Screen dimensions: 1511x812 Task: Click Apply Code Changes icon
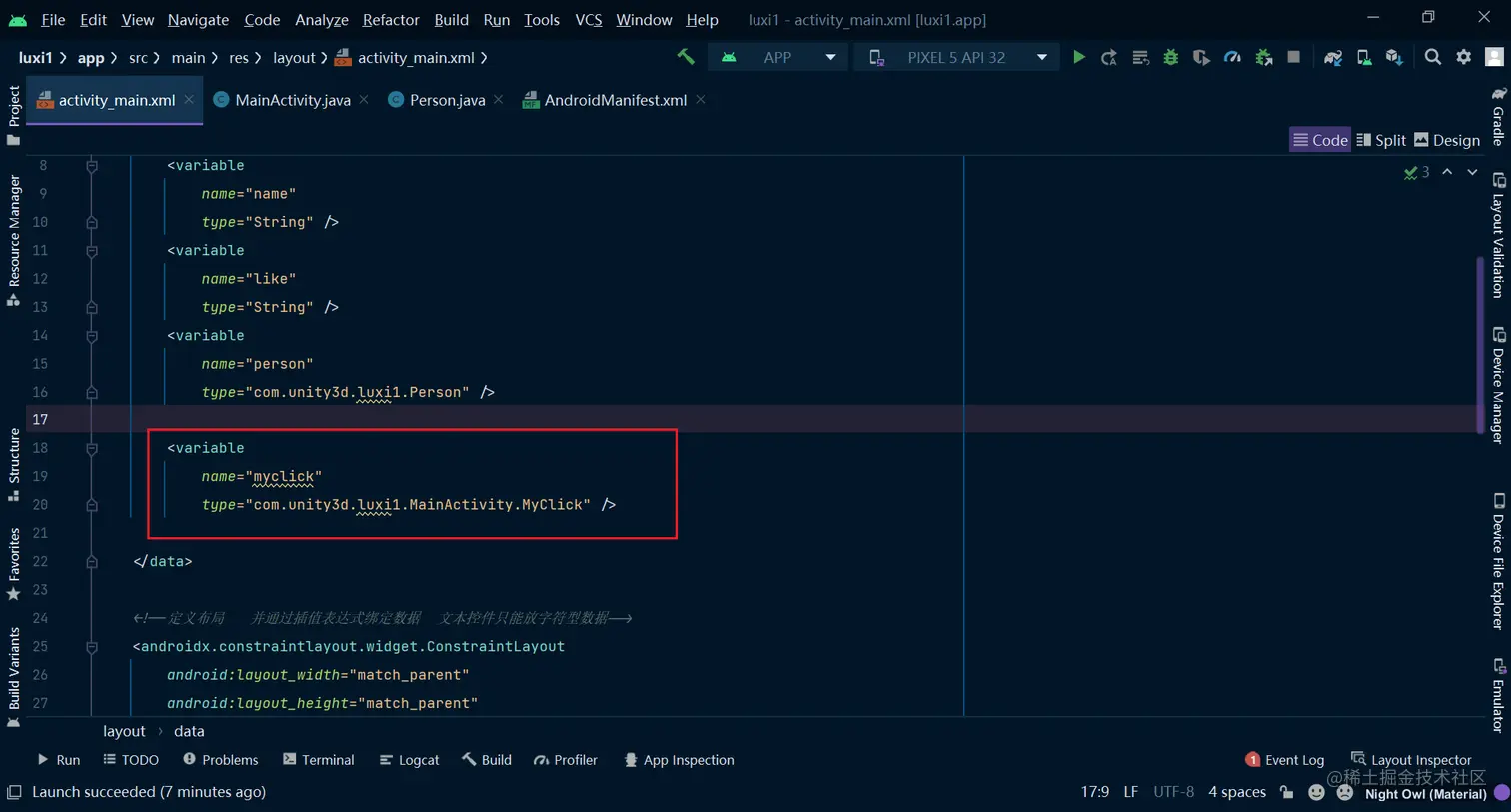1140,57
